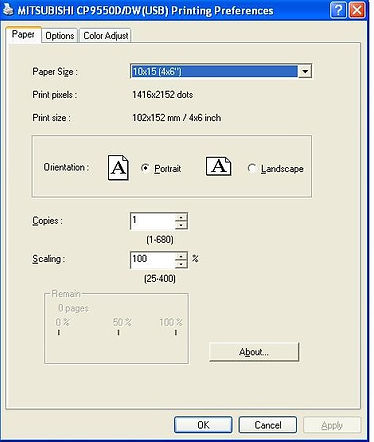The width and height of the screenshot is (374, 442).
Task: Open the About... dialog
Action: (x=254, y=352)
